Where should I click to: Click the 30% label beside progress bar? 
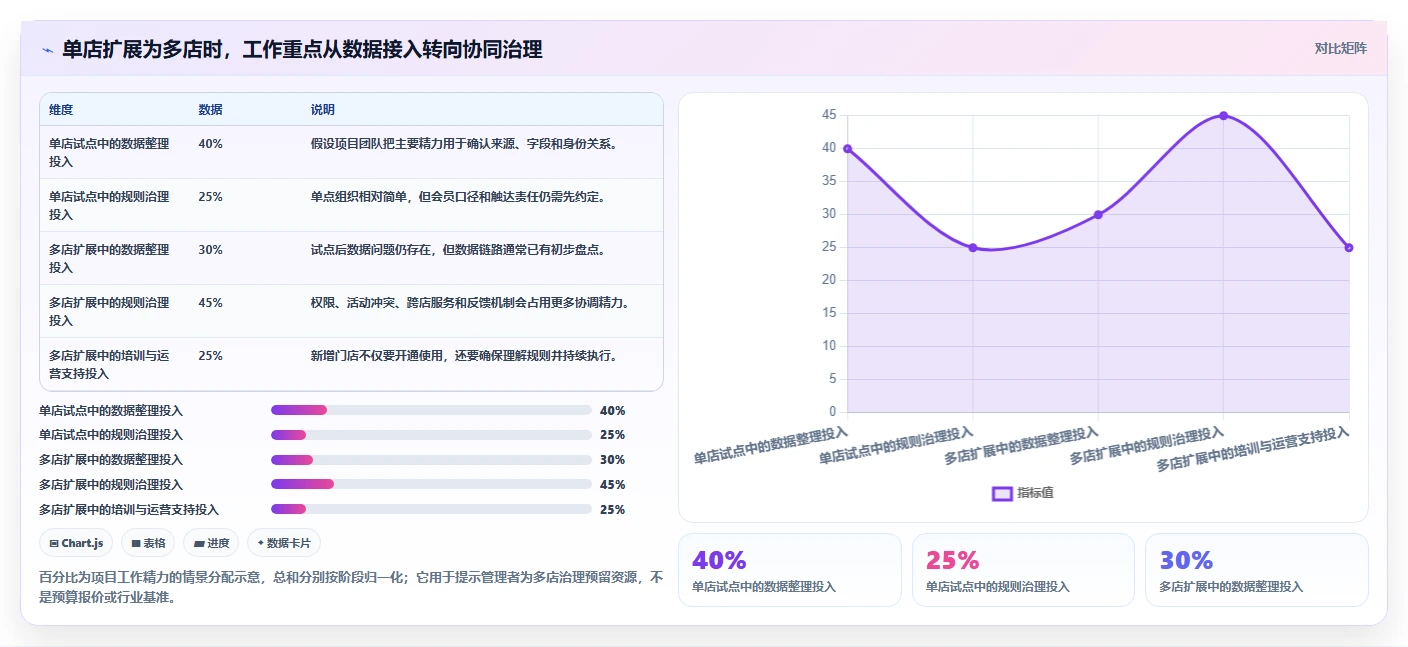pyautogui.click(x=612, y=460)
